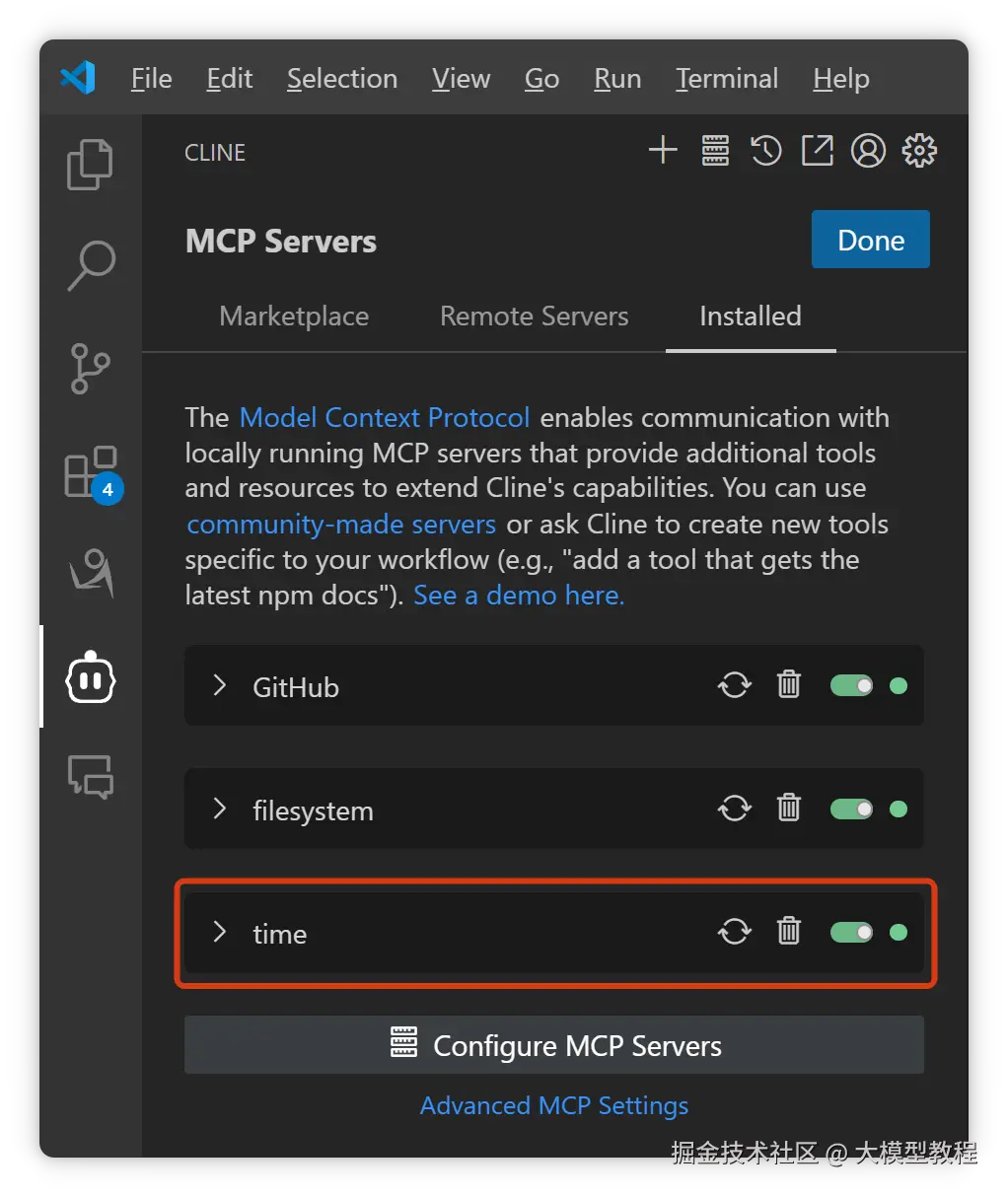Open the File menu
1008x1197 pixels.
click(x=151, y=78)
